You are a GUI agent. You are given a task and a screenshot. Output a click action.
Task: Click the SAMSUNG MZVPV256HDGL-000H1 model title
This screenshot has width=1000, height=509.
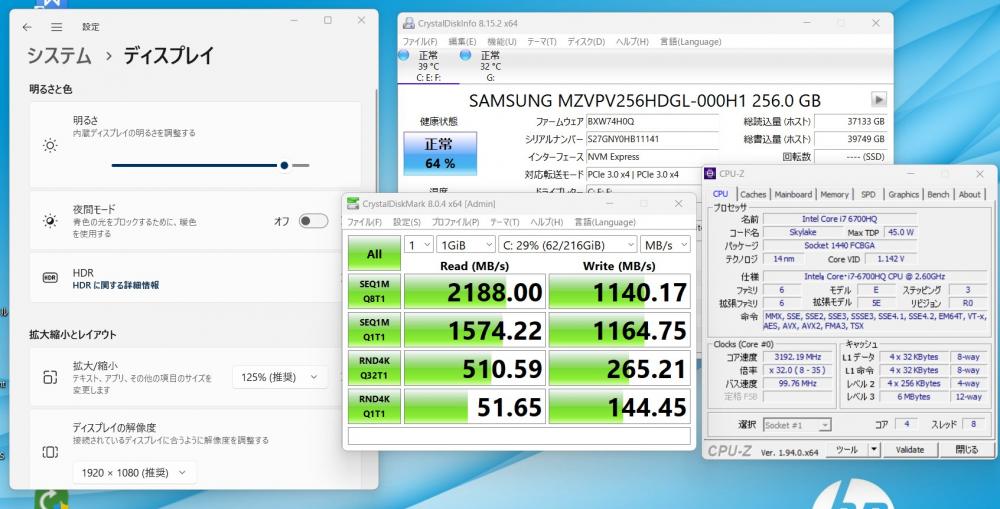tap(645, 100)
